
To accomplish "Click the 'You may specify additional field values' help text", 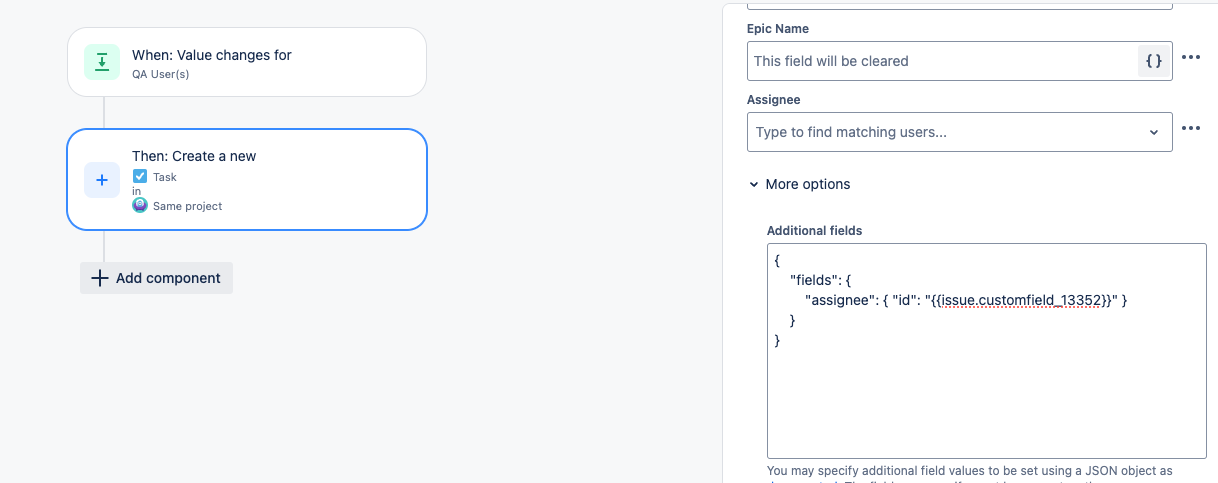I will click(970, 470).
